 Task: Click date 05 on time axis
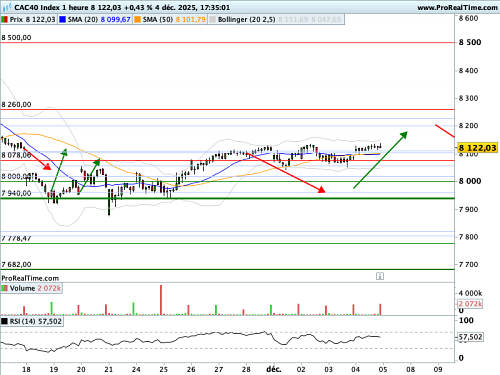click(x=383, y=369)
